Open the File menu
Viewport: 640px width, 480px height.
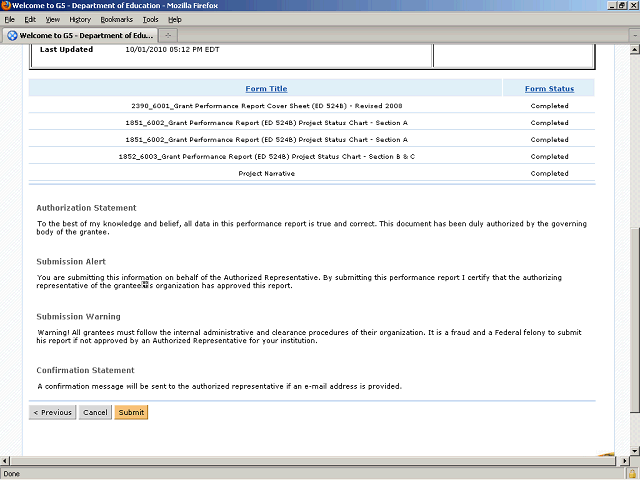[x=10, y=19]
